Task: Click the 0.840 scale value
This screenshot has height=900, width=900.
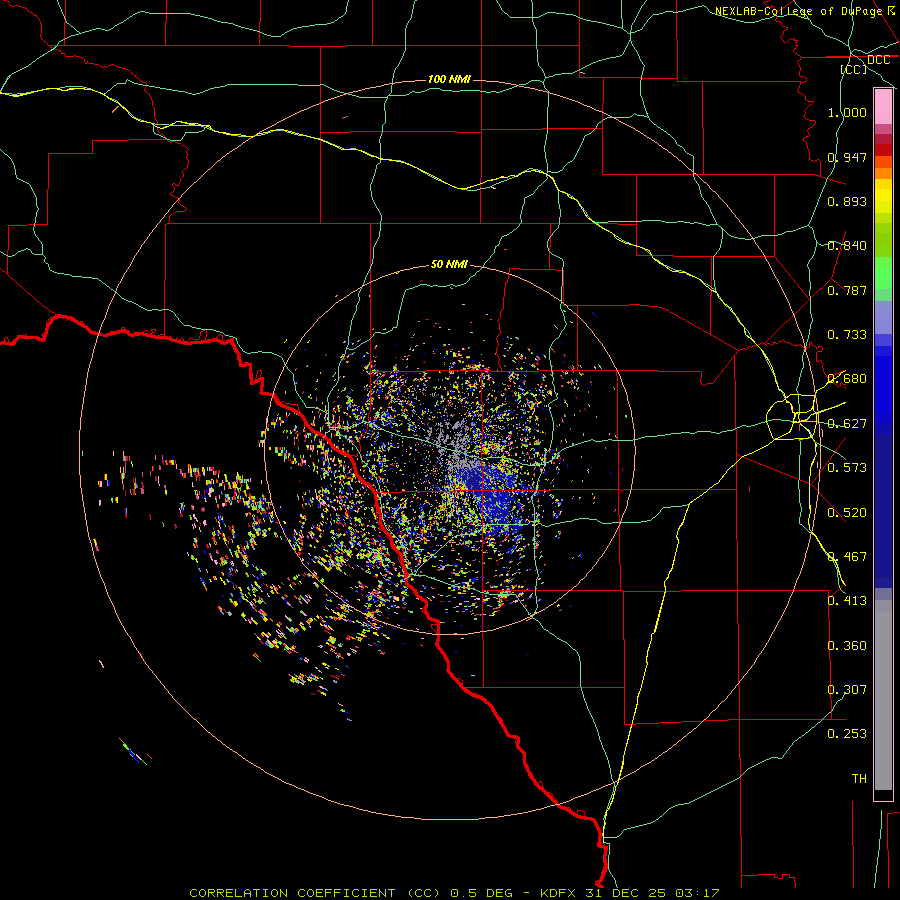Action: tap(847, 246)
